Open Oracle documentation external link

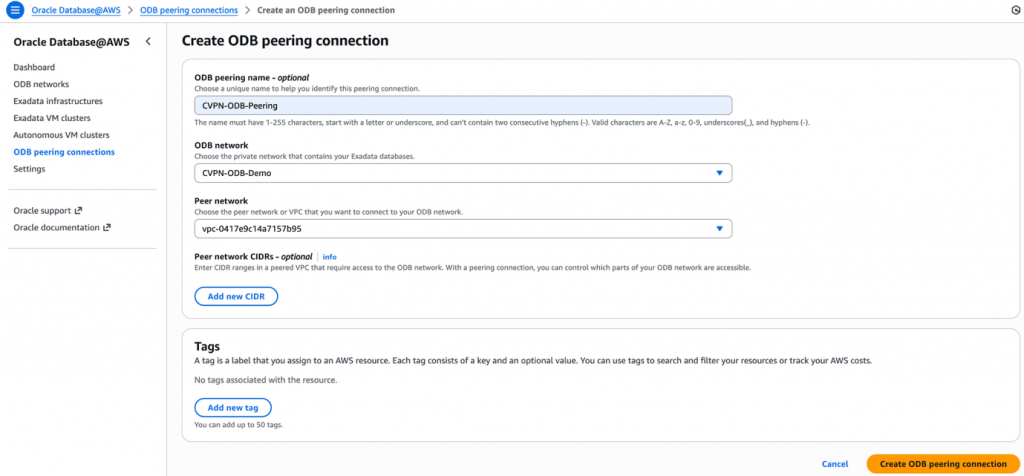point(62,227)
